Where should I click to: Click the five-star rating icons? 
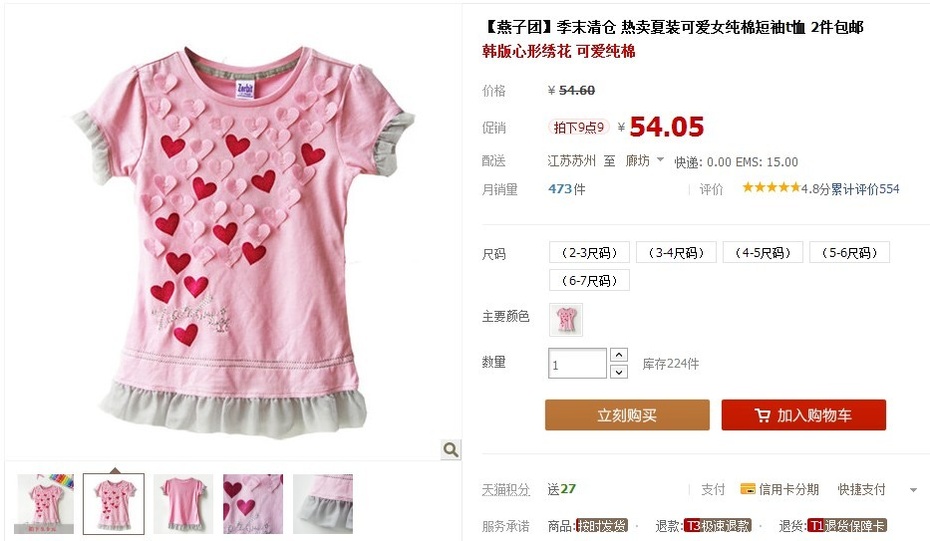pyautogui.click(x=771, y=188)
